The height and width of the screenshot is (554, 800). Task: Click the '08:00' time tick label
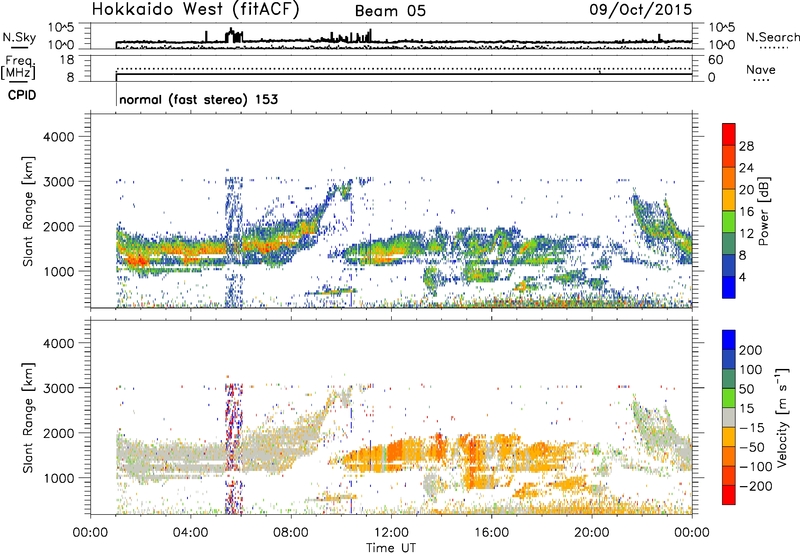pos(291,533)
